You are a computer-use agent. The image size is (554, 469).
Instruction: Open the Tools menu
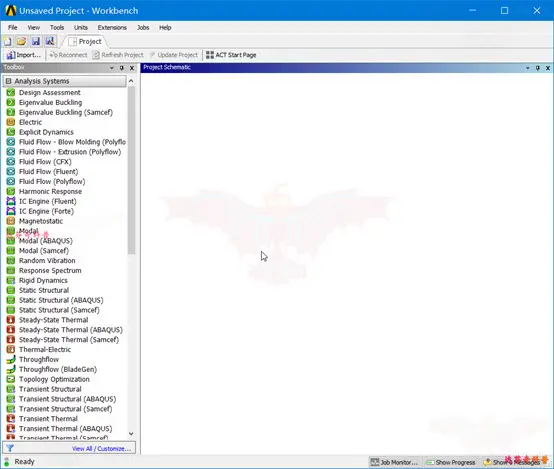click(57, 28)
